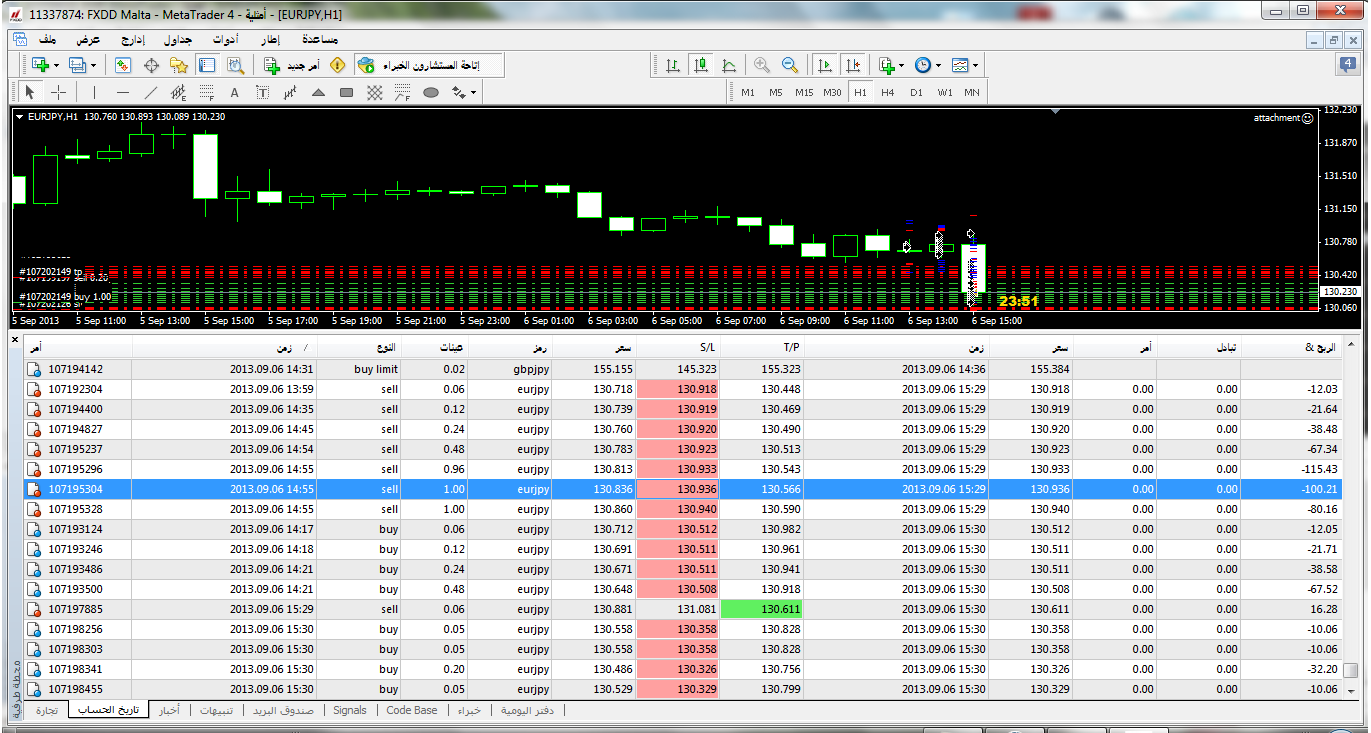Open the ملف menu
Screen dimensions: 1371x733
(47, 40)
